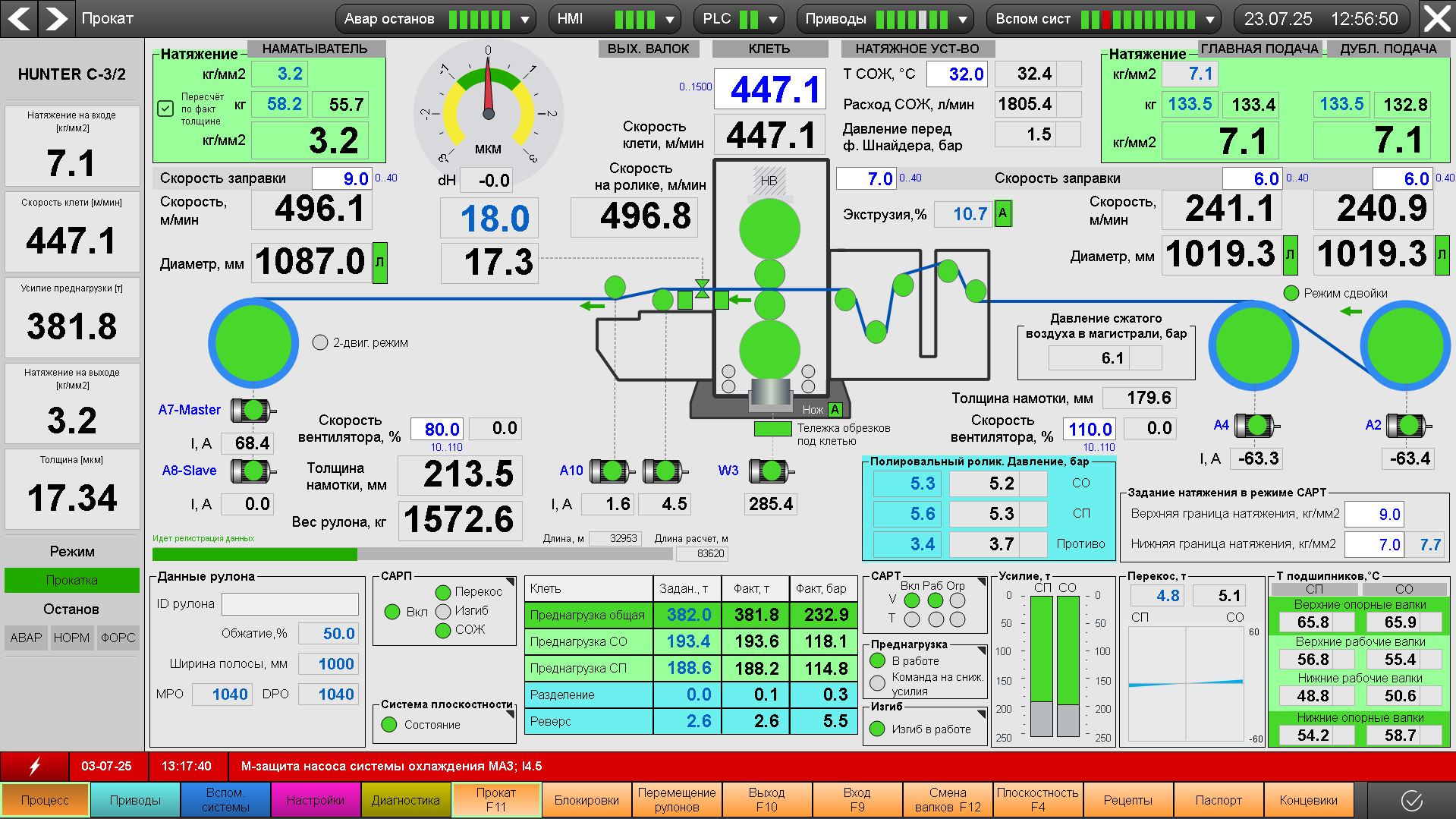The height and width of the screenshot is (819, 1456).
Task: Click the A4 motor icon
Action: 1256,426
